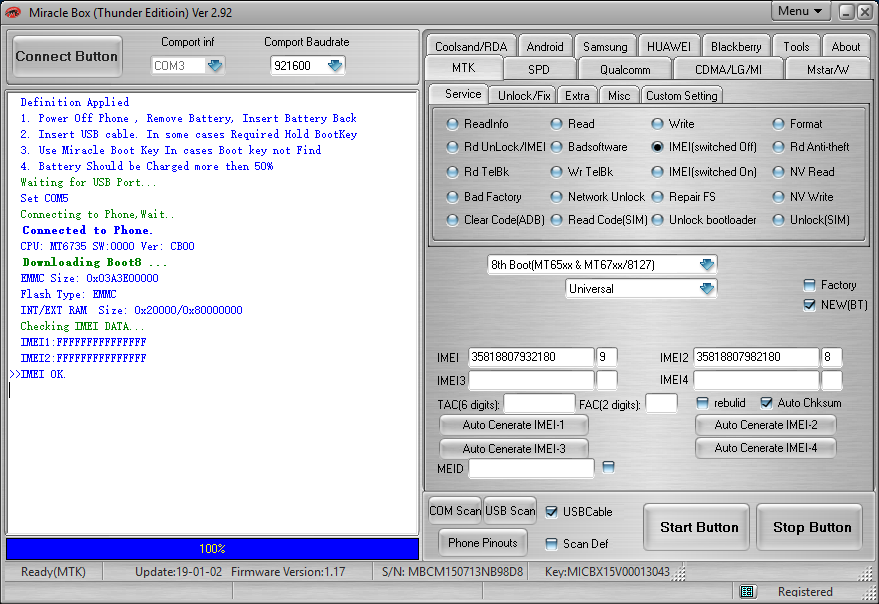
Task: Expand the 8th Boot MT65xx selection dropdown
Action: 707,264
